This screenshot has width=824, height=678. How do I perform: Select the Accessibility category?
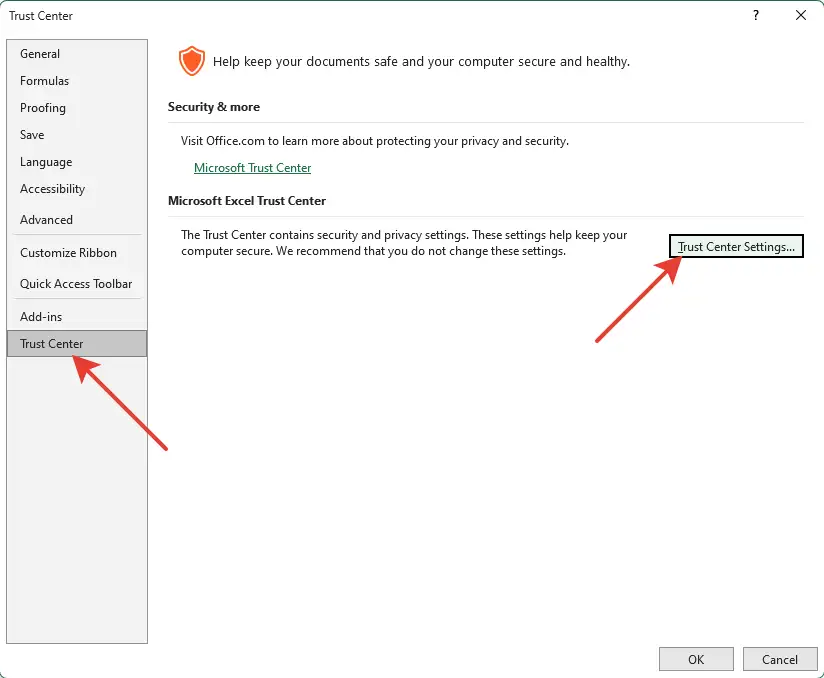pos(53,188)
